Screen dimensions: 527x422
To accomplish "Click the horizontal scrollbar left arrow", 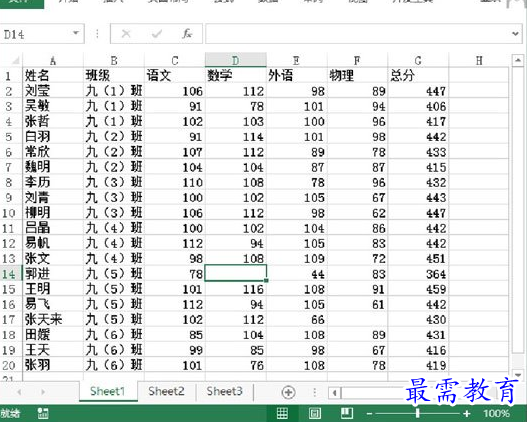I will pyautogui.click(x=334, y=392).
